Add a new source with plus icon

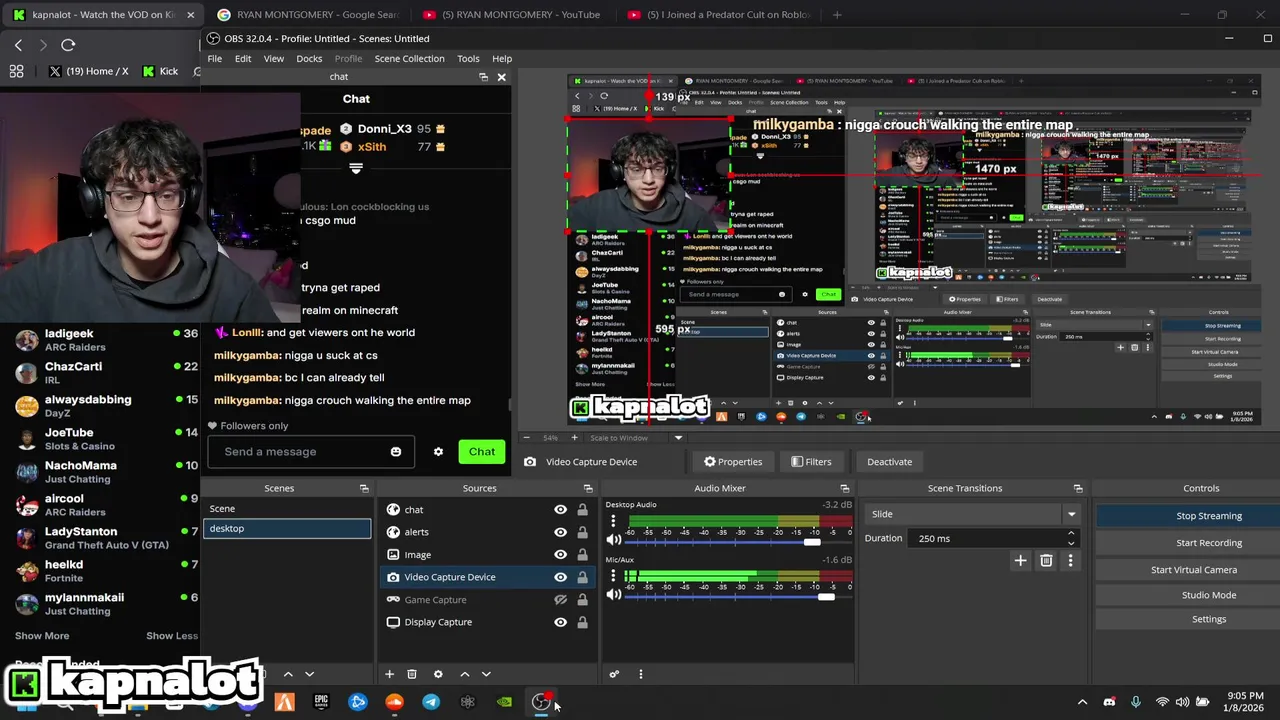[390, 674]
